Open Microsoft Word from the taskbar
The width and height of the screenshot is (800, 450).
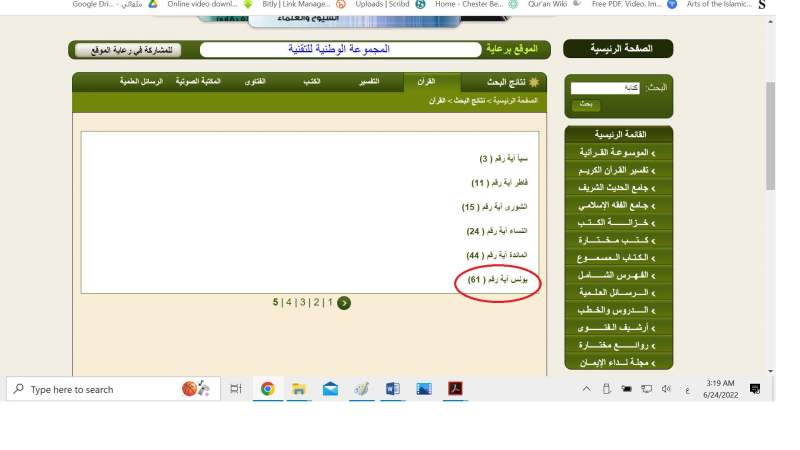pos(392,389)
